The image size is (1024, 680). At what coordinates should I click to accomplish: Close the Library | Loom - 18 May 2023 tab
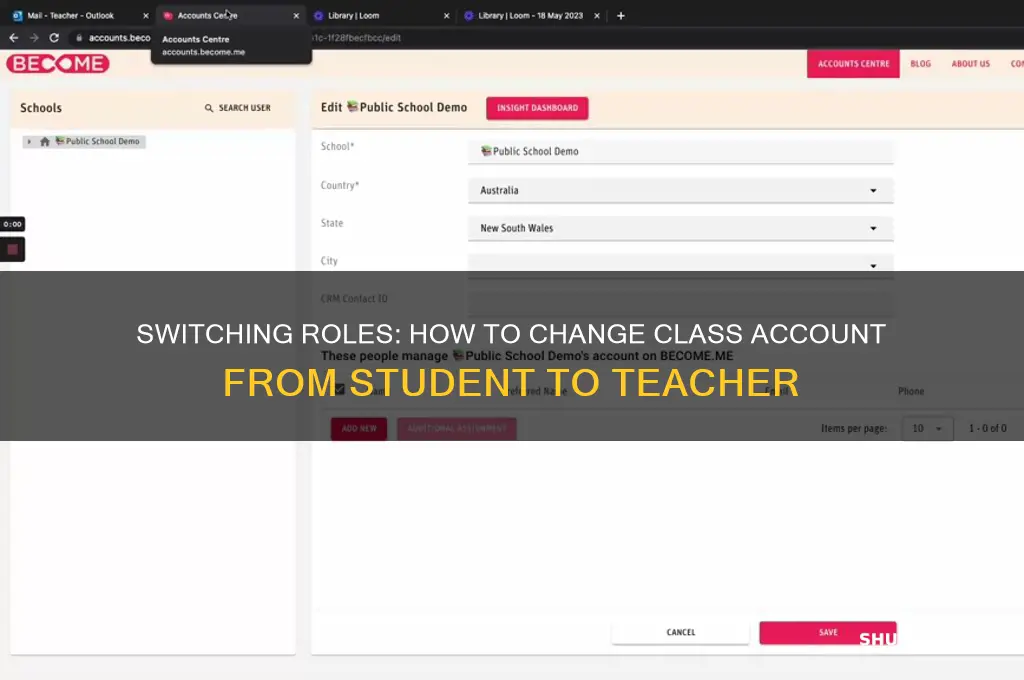click(x=597, y=16)
